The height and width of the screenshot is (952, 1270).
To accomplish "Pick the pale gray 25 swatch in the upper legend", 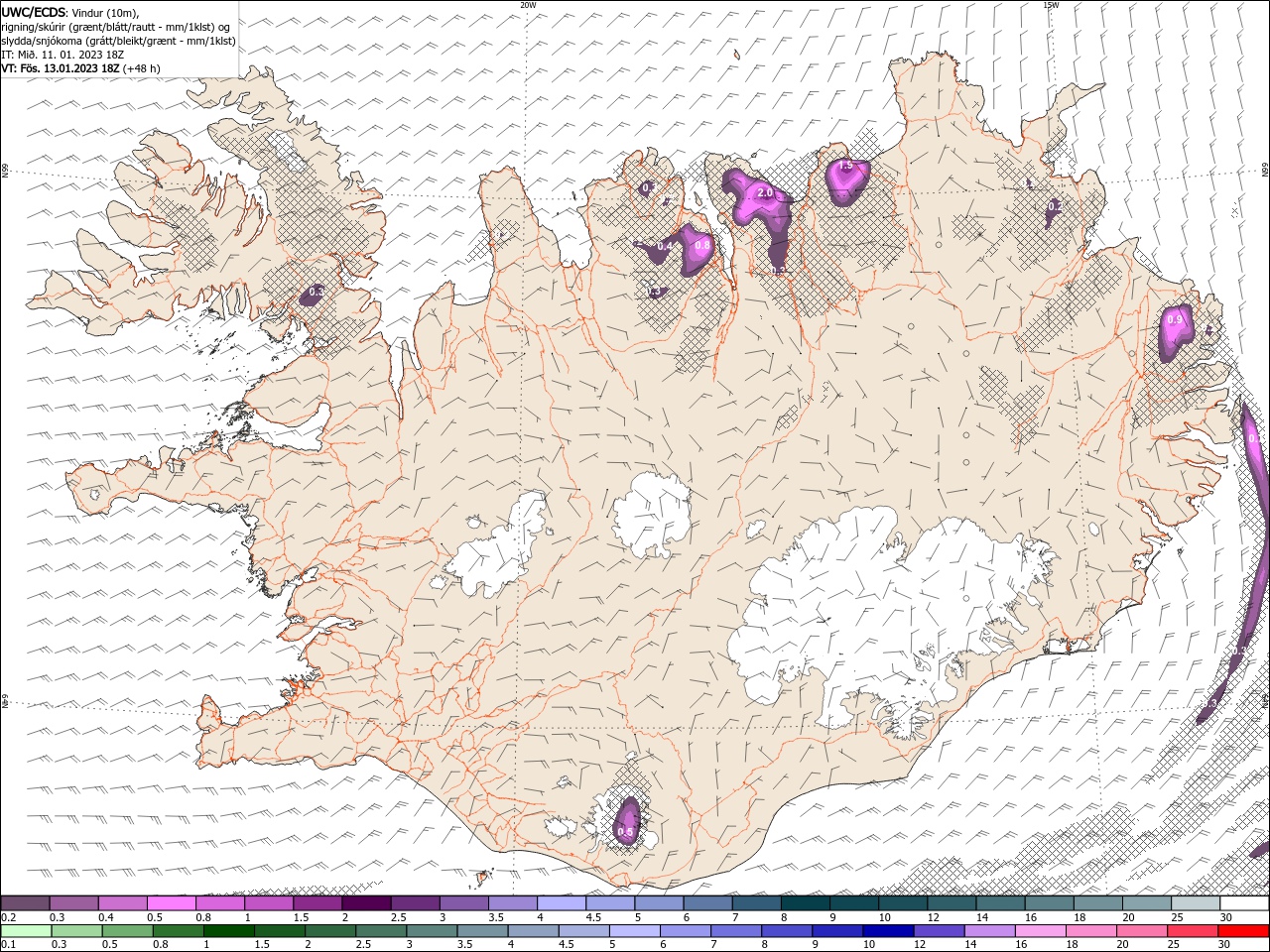I will 1196,903.
